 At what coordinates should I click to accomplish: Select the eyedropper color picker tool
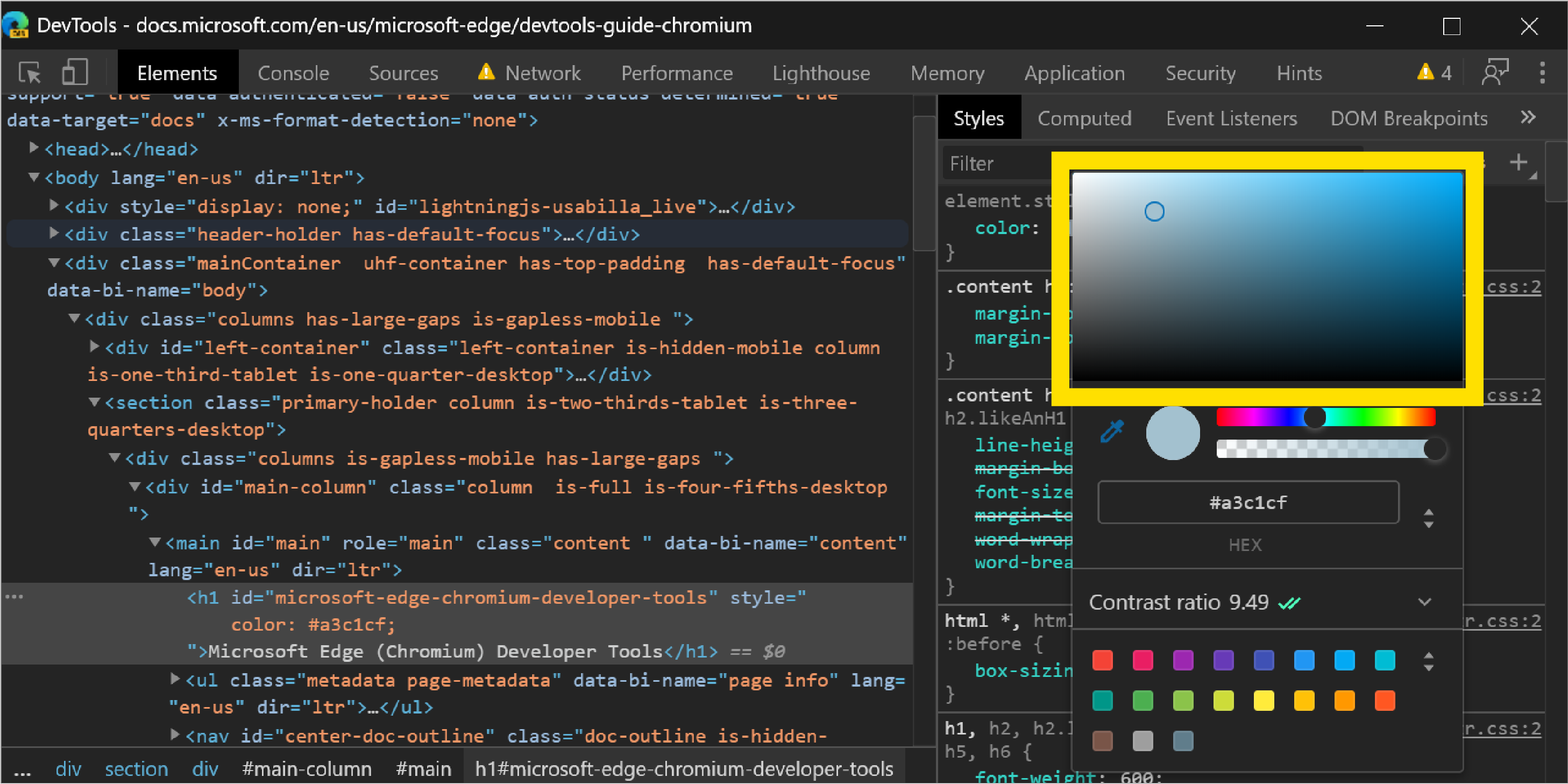[1112, 432]
